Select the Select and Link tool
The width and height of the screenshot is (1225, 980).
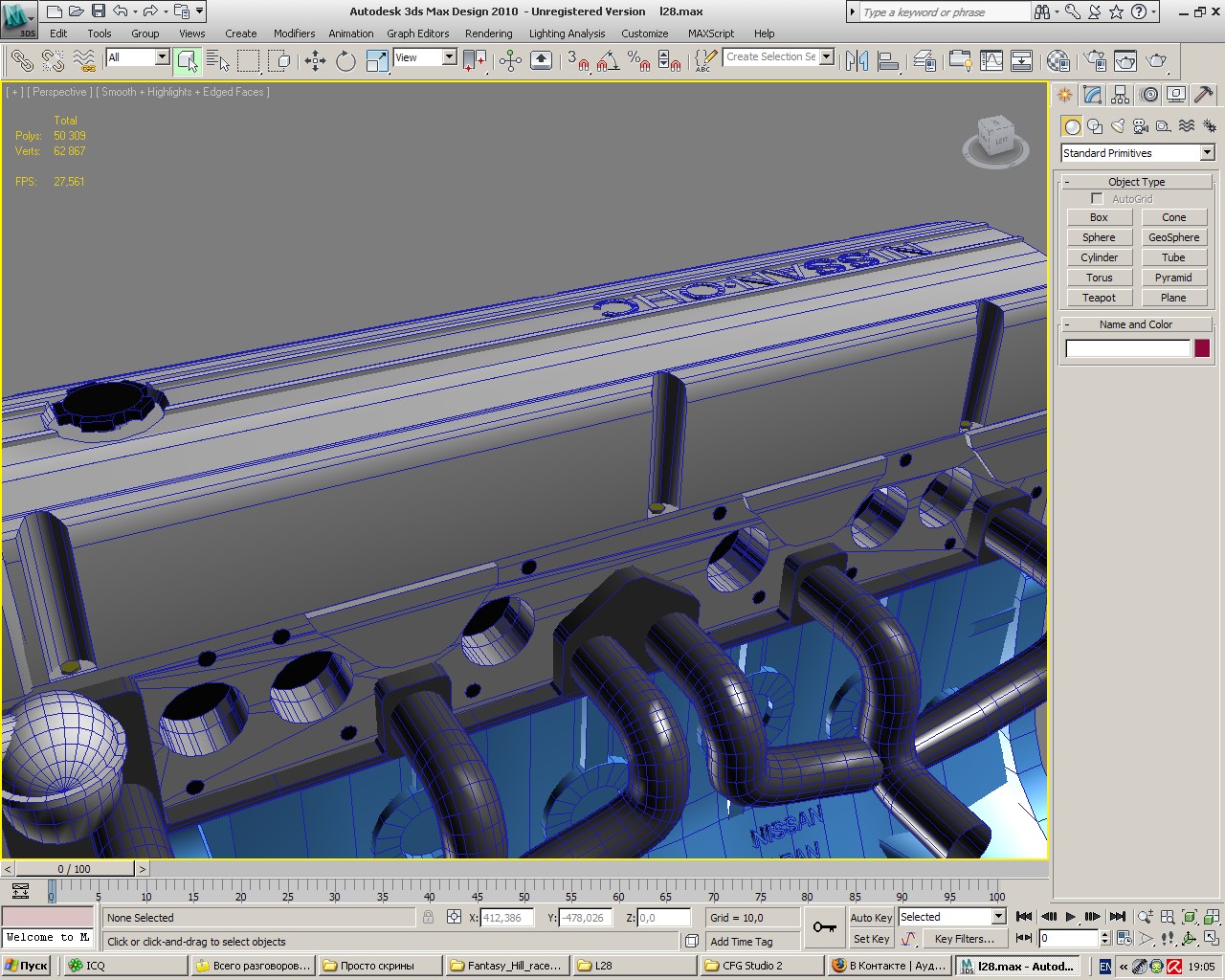pyautogui.click(x=22, y=61)
